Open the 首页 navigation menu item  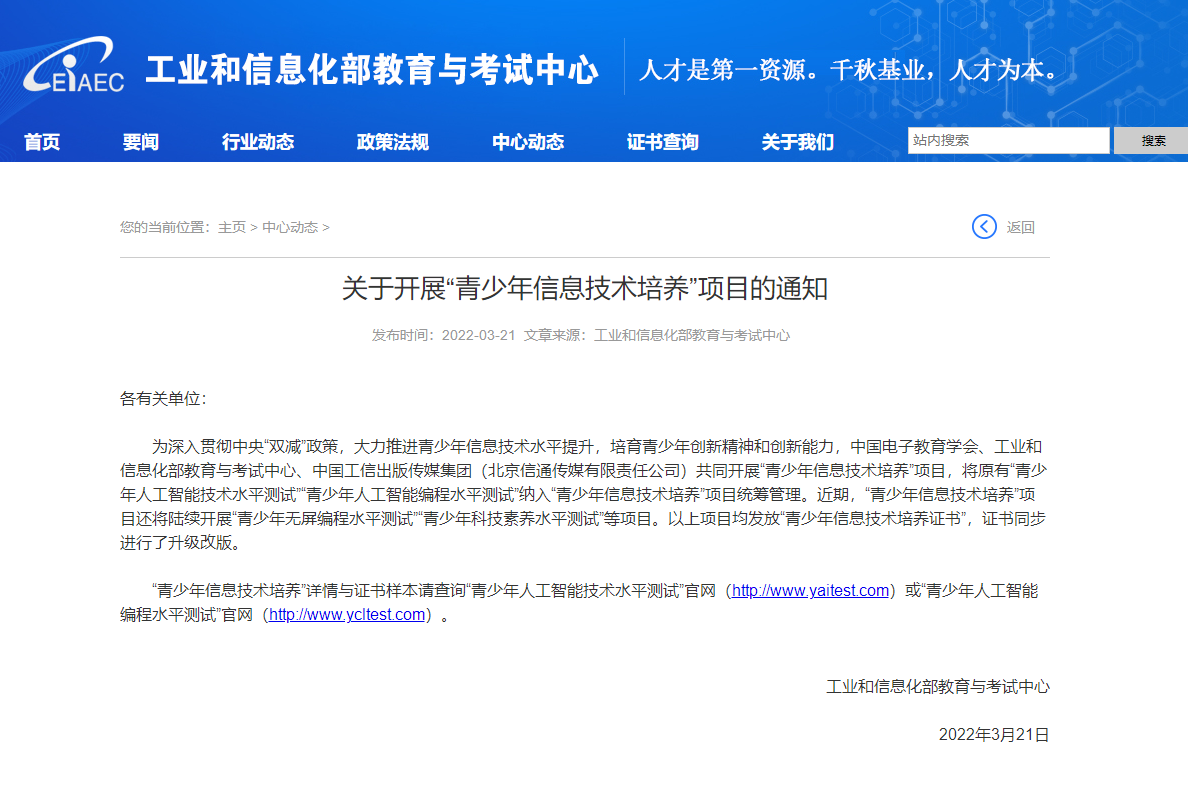pos(42,142)
